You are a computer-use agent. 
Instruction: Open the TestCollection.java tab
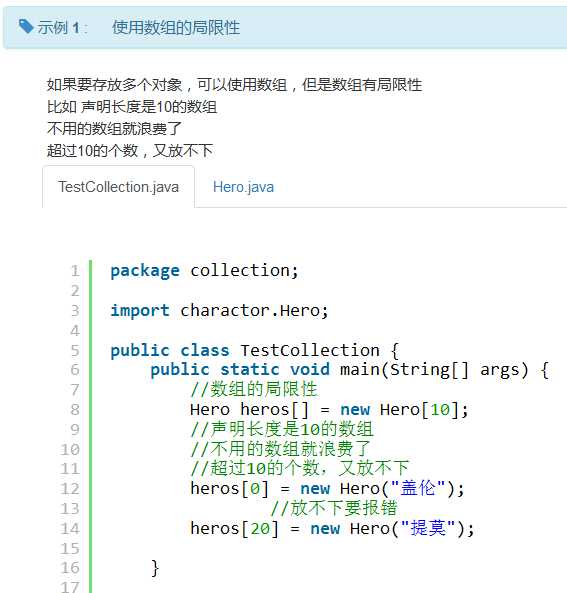click(x=118, y=187)
